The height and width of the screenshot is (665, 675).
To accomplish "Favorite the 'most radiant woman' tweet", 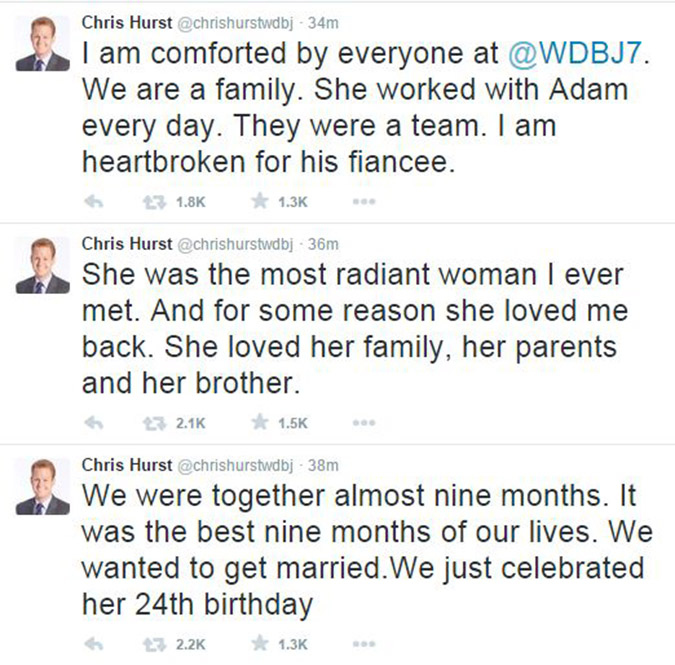I will point(260,423).
